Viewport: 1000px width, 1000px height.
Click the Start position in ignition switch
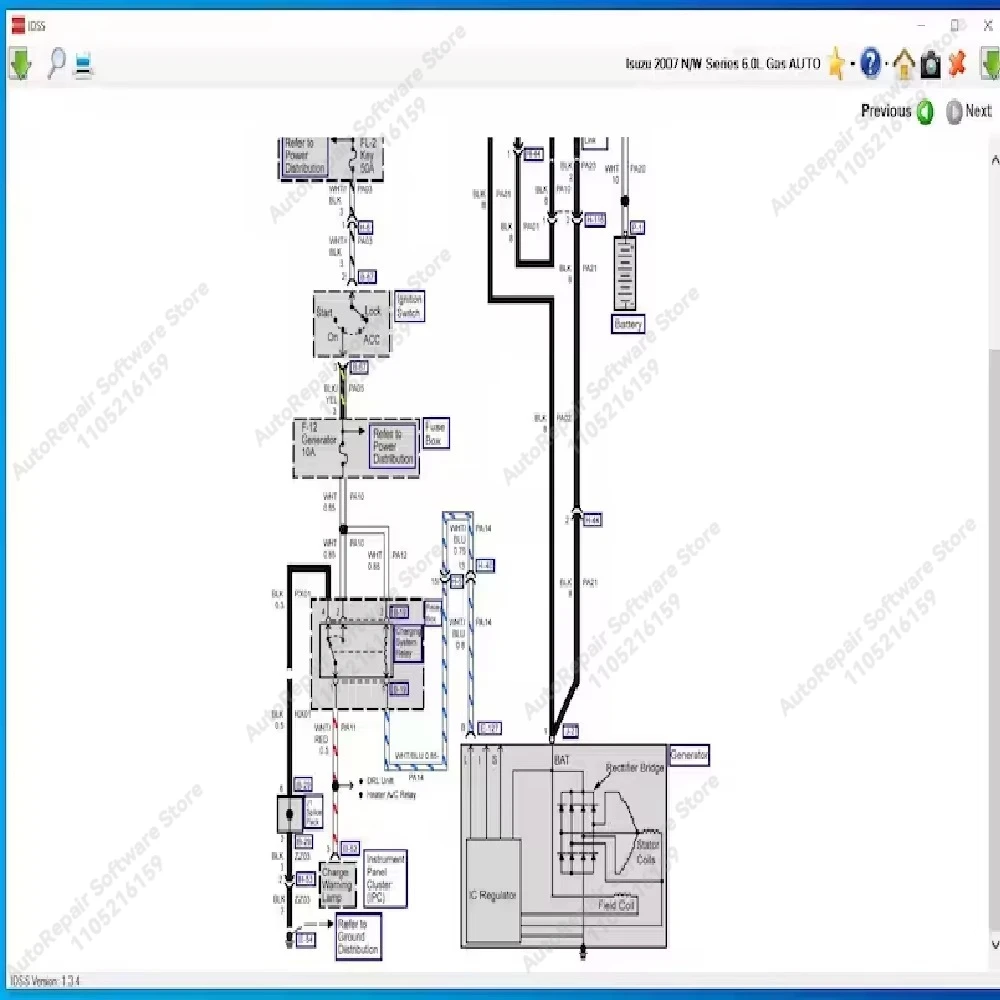324,312
